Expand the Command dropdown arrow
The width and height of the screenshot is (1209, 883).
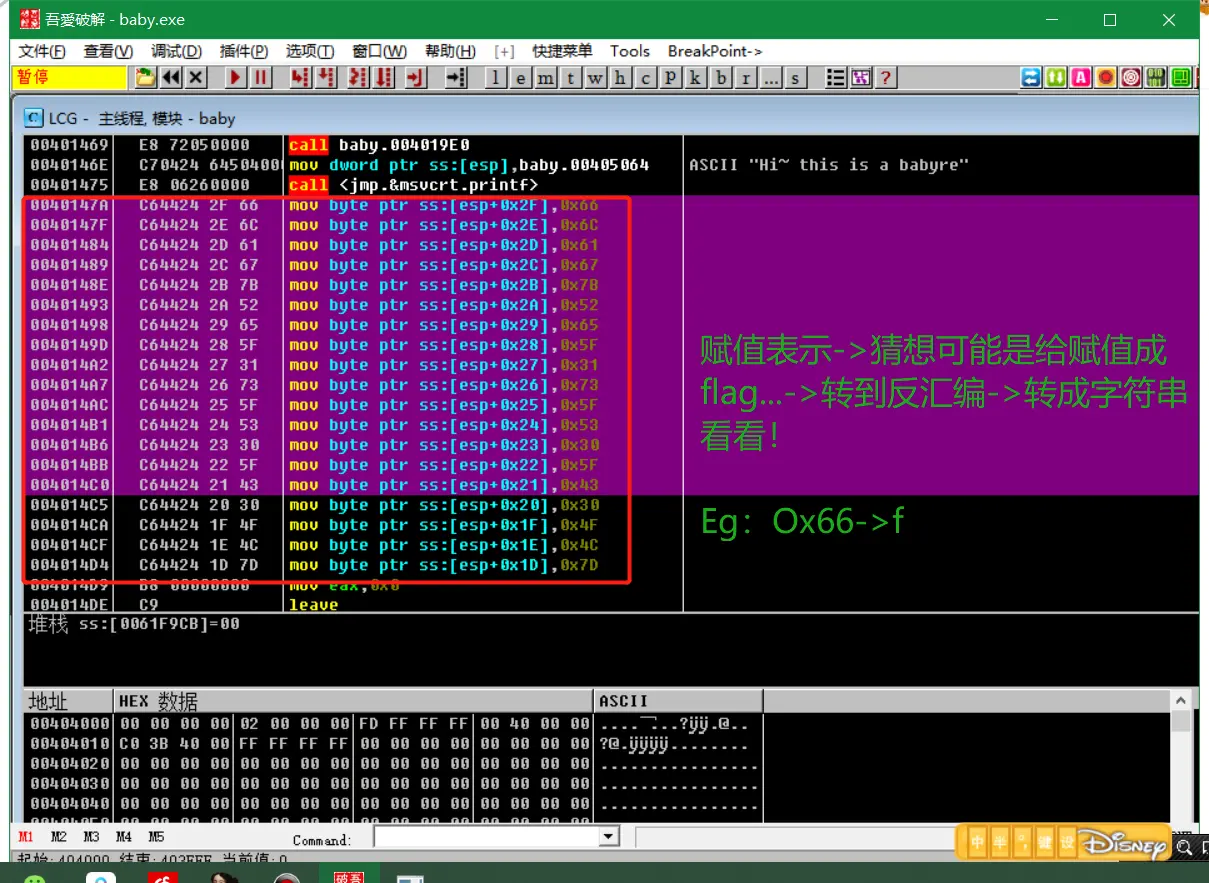point(609,837)
